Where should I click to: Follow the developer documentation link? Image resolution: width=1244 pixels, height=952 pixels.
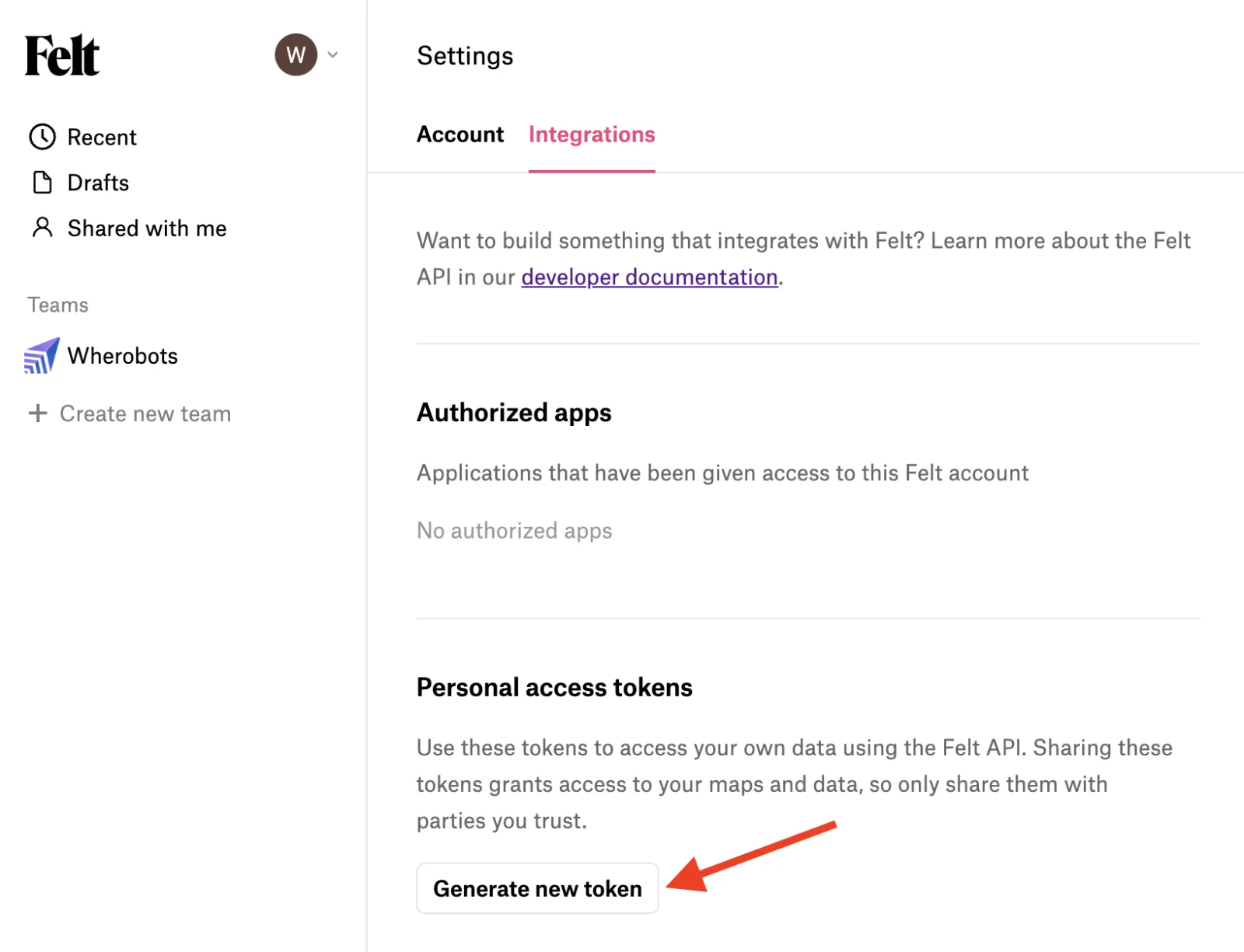click(649, 277)
